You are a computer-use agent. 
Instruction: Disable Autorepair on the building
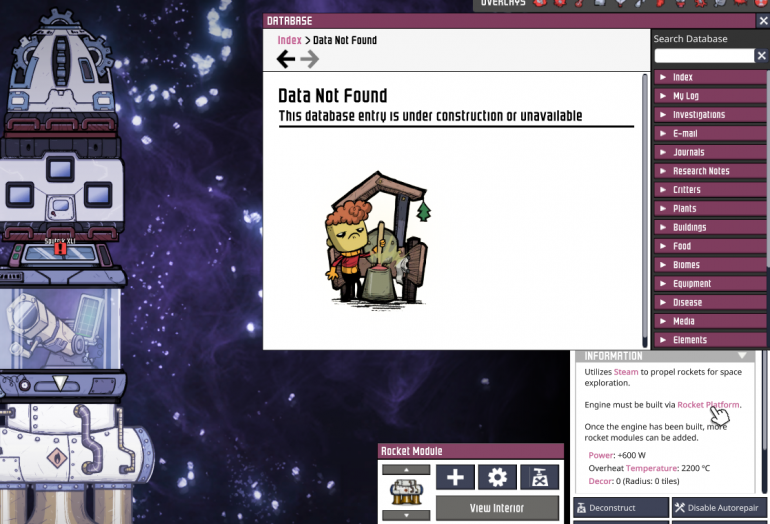click(x=720, y=508)
